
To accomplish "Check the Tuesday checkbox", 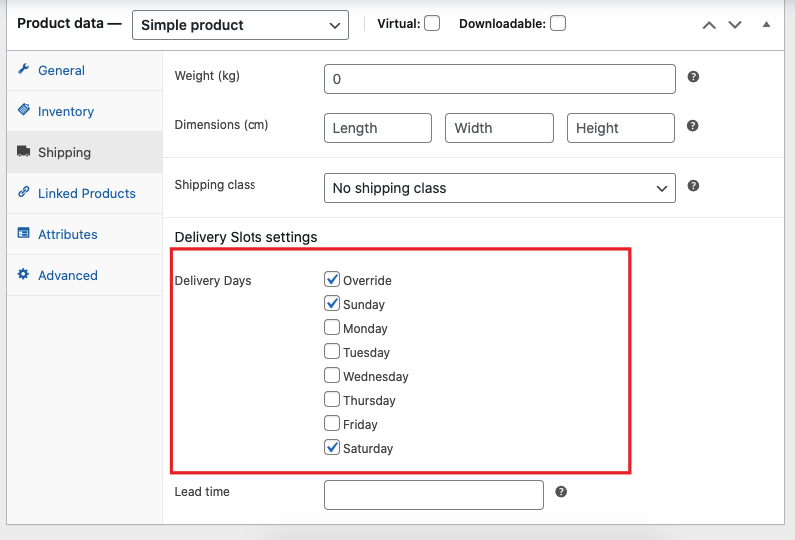I will click(x=332, y=351).
